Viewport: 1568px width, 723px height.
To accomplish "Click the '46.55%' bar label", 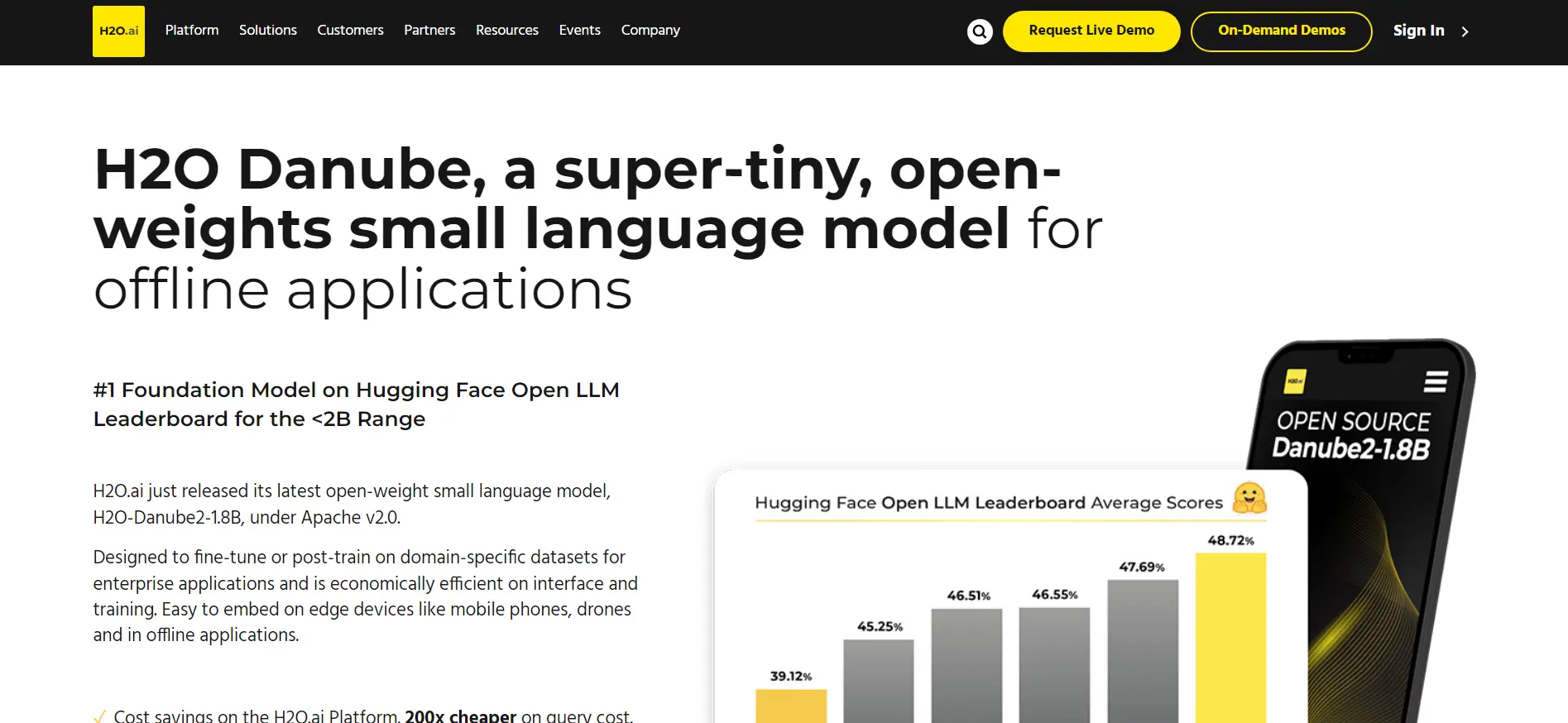I will 1055,594.
